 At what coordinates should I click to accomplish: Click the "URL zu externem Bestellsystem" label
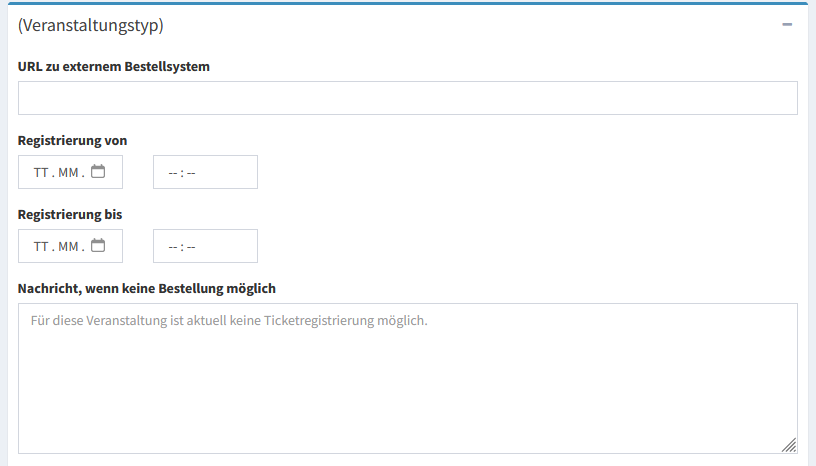click(114, 66)
